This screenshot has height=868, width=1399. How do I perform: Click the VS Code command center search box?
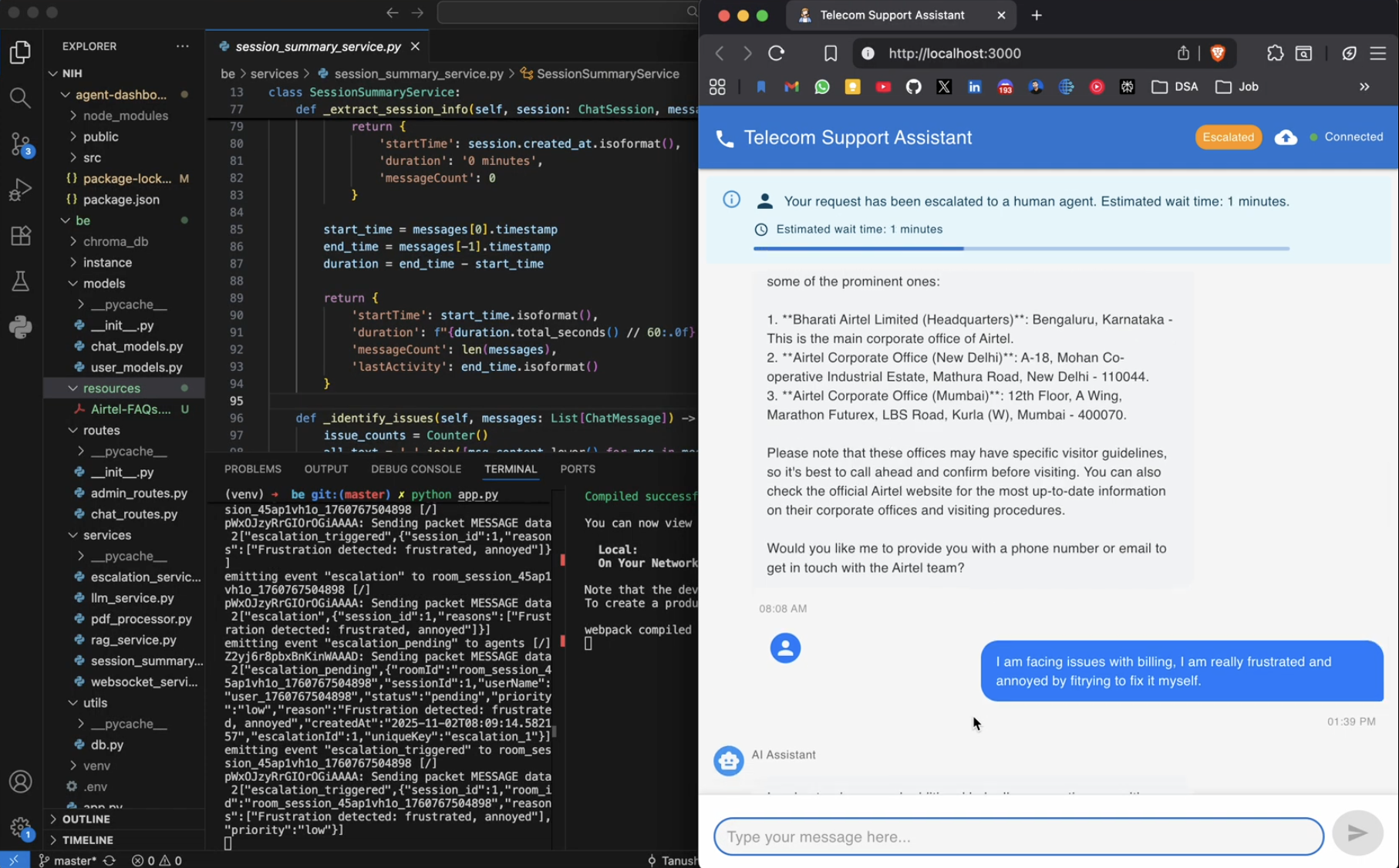click(567, 12)
